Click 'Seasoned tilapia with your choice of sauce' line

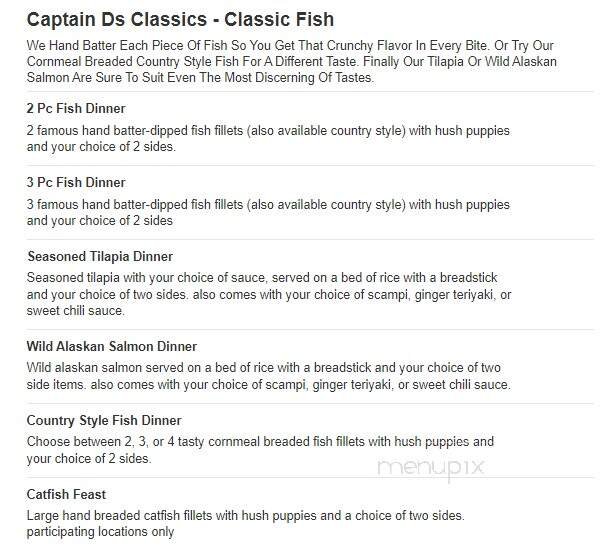tap(262, 277)
